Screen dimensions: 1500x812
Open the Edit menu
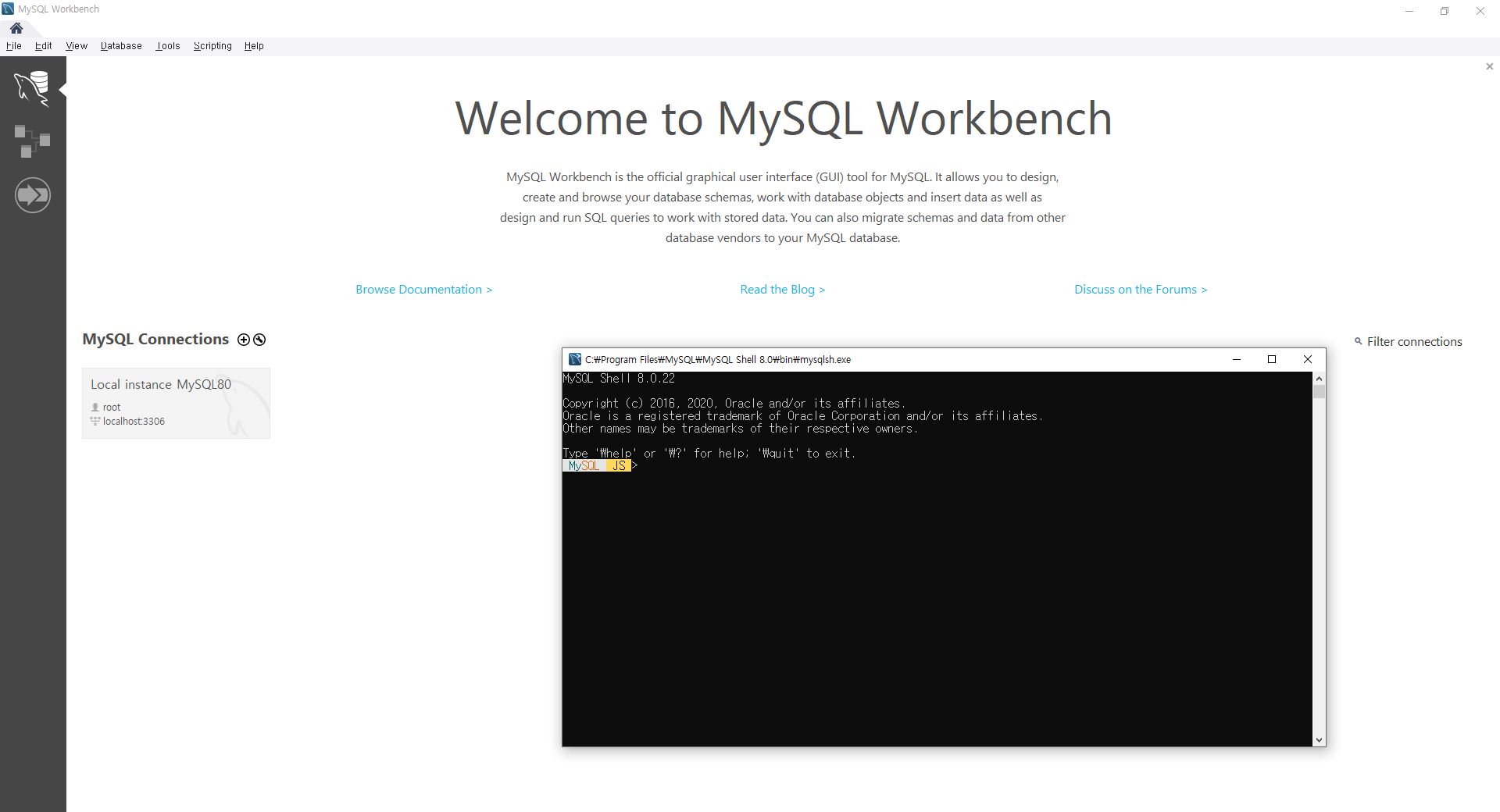point(43,46)
